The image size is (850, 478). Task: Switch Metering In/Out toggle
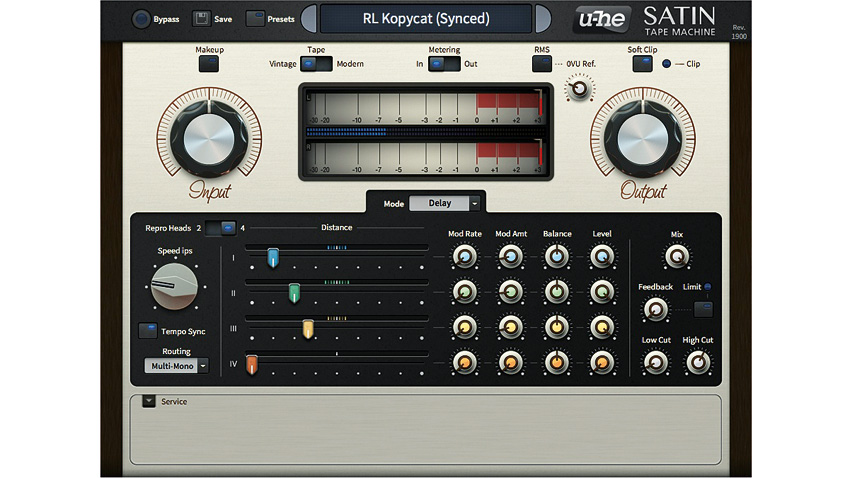coord(444,64)
